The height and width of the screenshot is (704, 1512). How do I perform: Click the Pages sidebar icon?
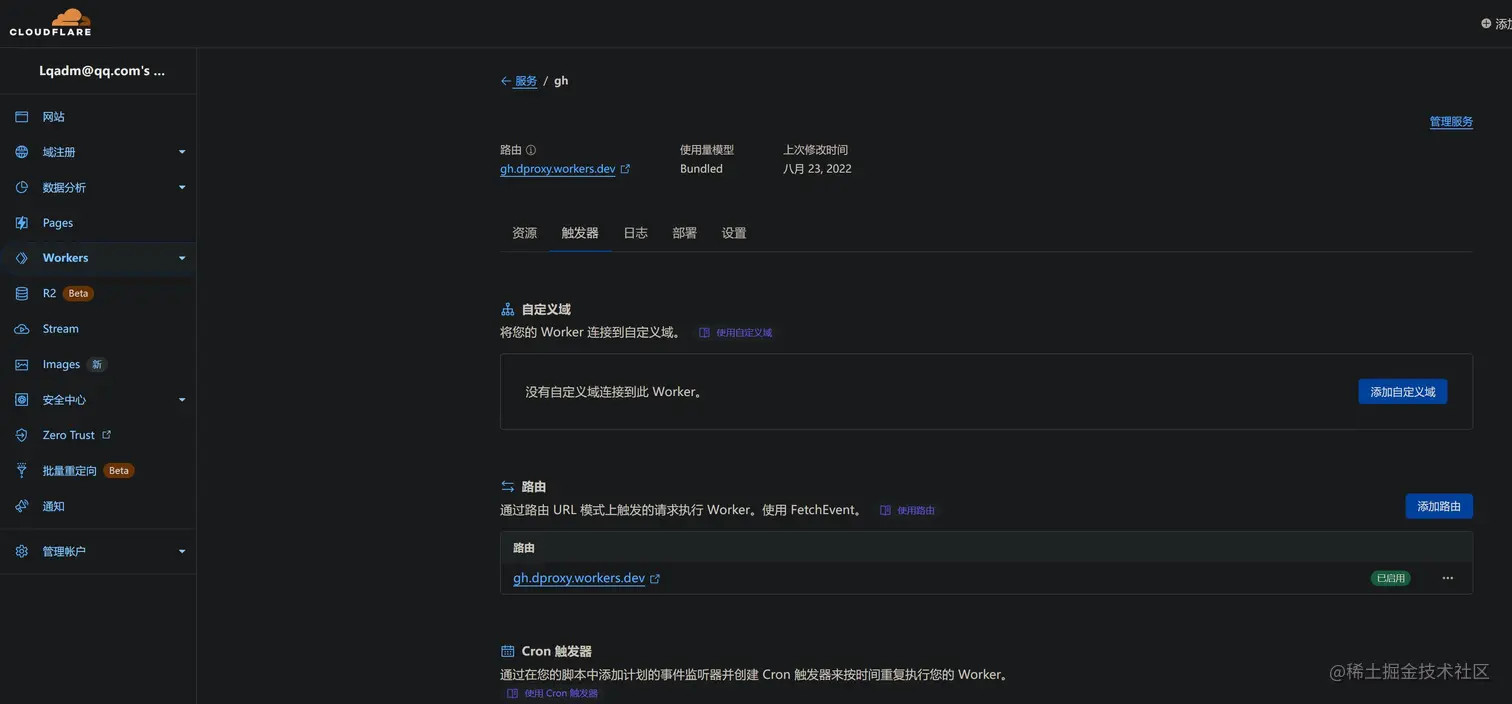click(x=22, y=223)
